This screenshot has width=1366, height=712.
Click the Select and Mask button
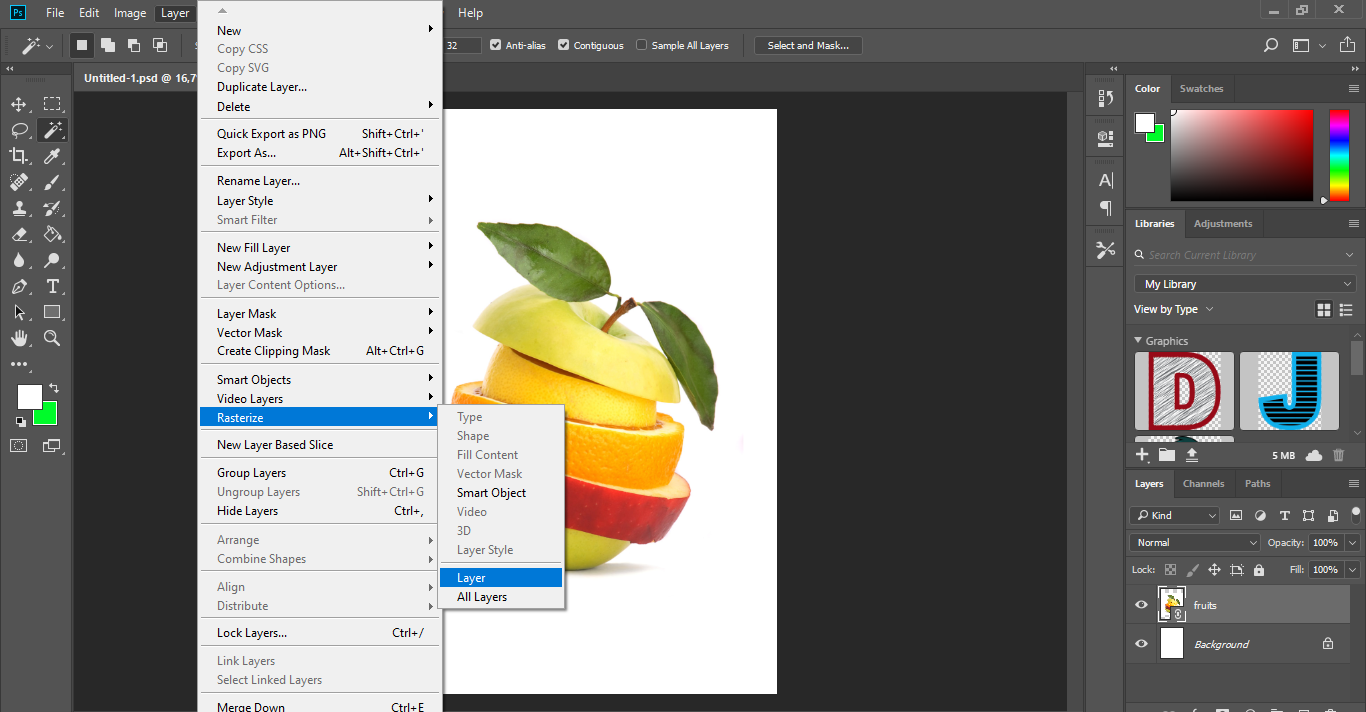pyautogui.click(x=808, y=45)
